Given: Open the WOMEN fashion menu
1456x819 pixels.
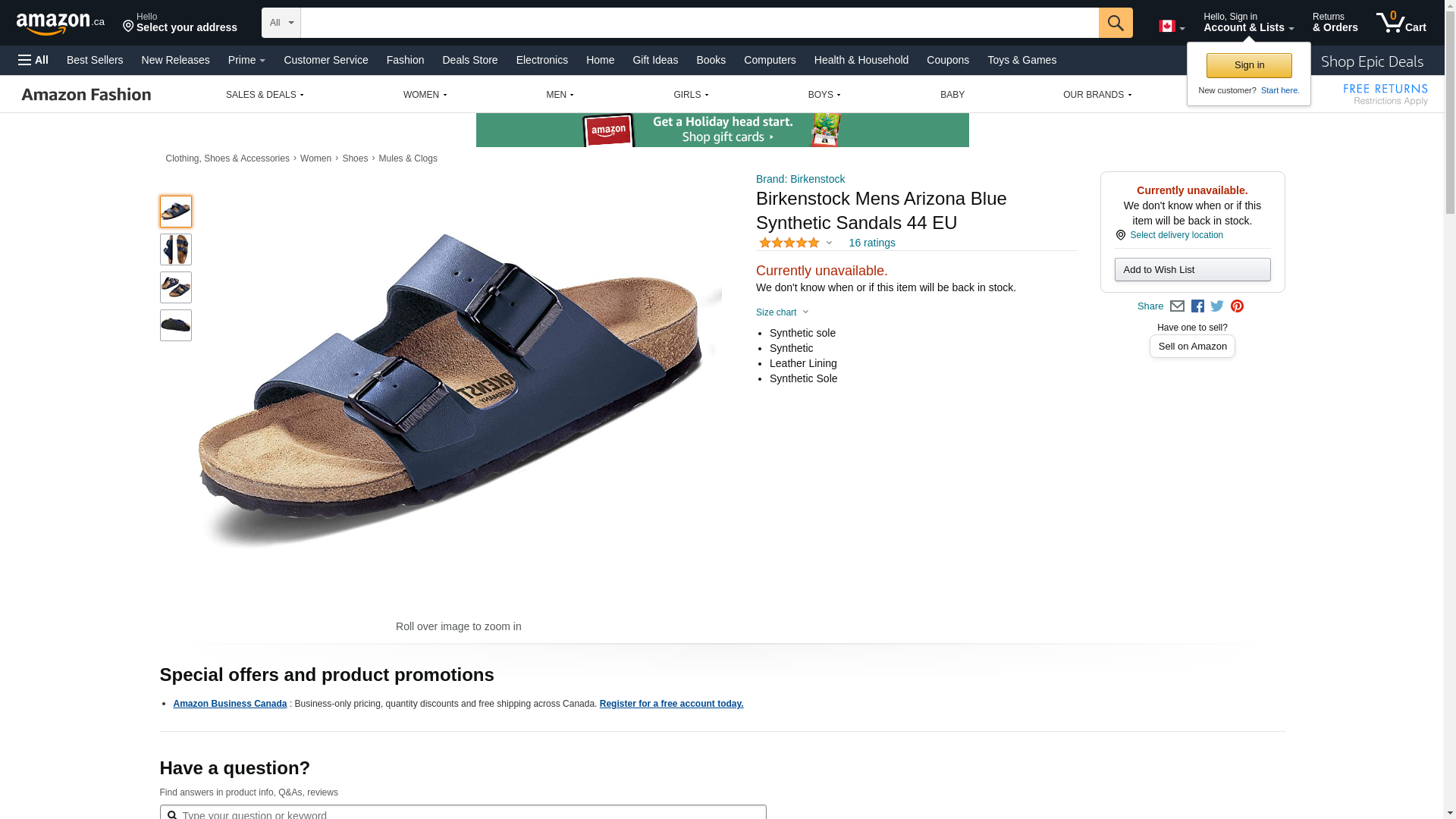Looking at the screenshot, I should click(425, 95).
